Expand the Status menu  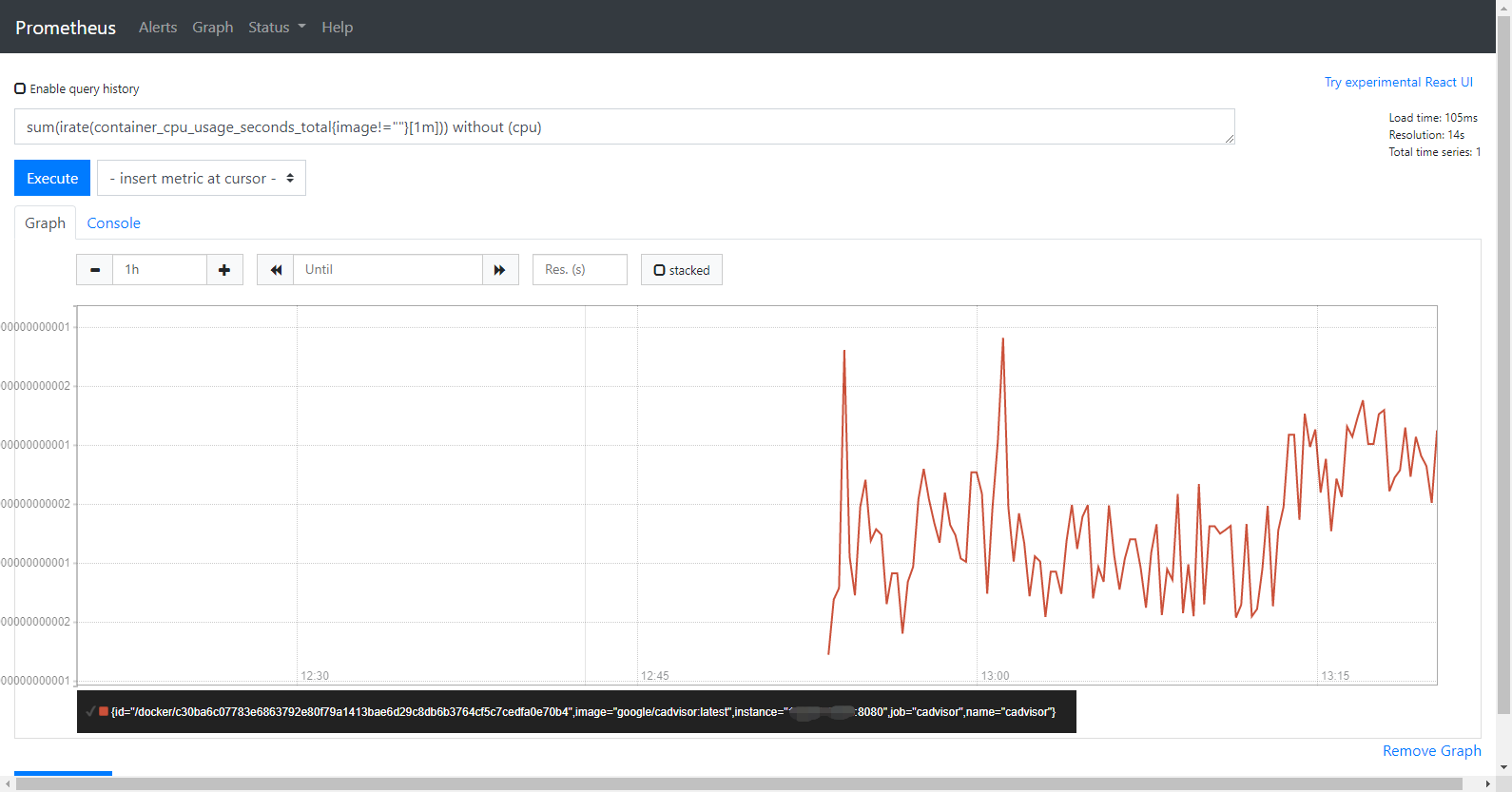click(x=277, y=28)
